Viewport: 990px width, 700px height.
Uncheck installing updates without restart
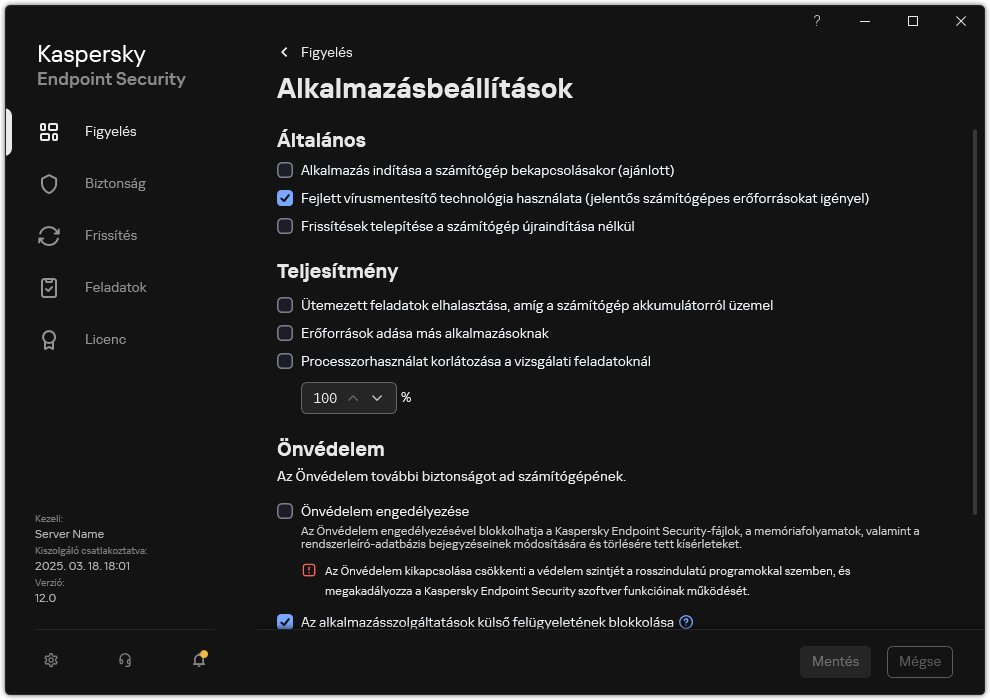[285, 226]
